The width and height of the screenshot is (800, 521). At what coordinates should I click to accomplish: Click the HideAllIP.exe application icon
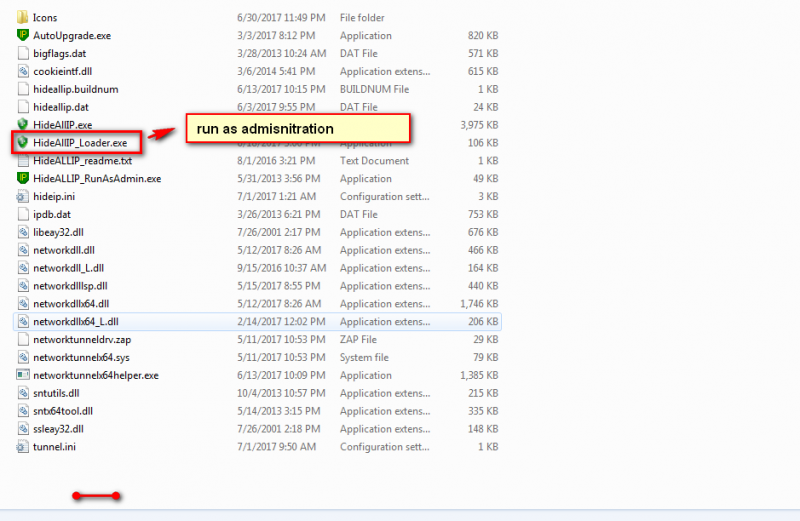(x=22, y=125)
